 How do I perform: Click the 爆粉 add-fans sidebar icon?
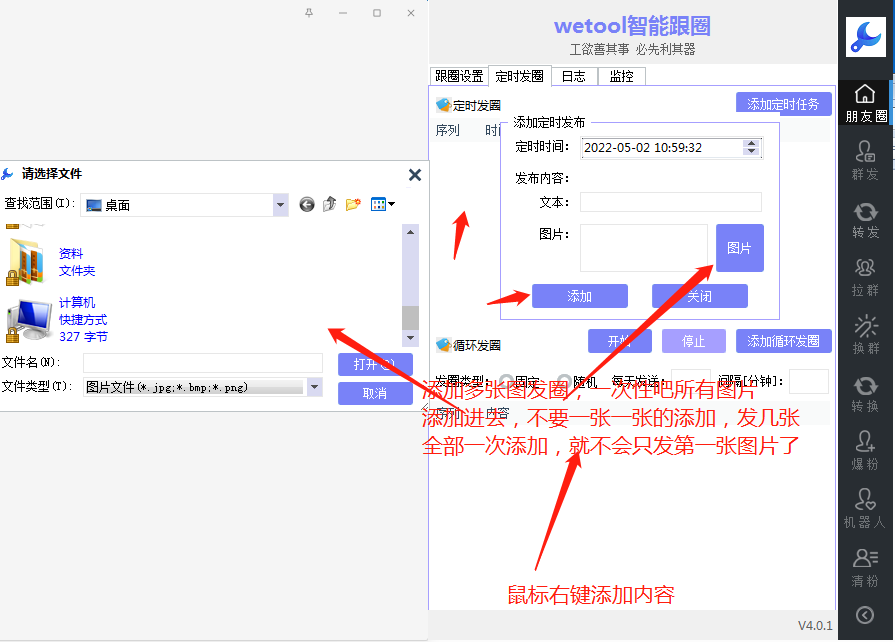[865, 452]
